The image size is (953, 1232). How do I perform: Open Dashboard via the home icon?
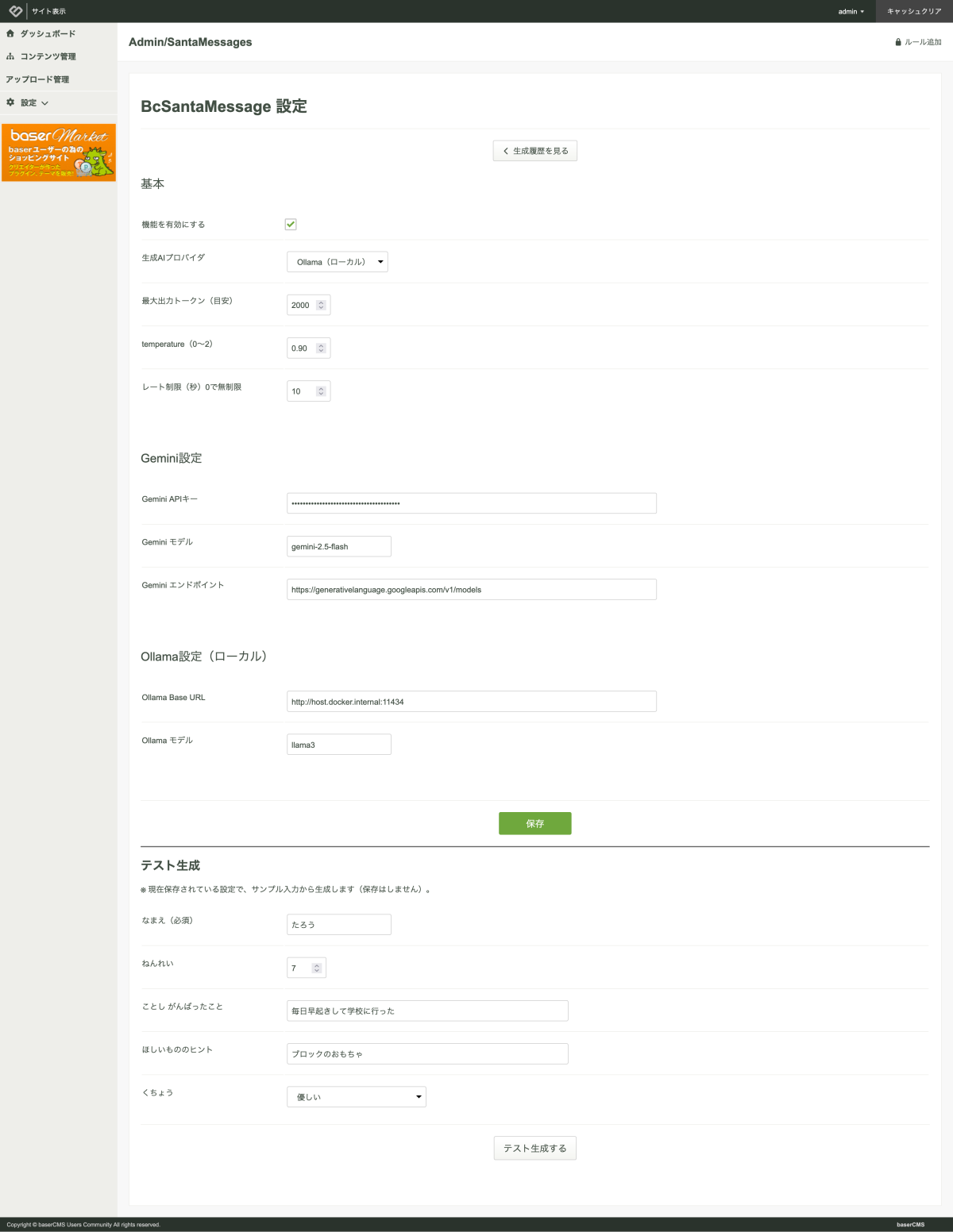[x=10, y=33]
